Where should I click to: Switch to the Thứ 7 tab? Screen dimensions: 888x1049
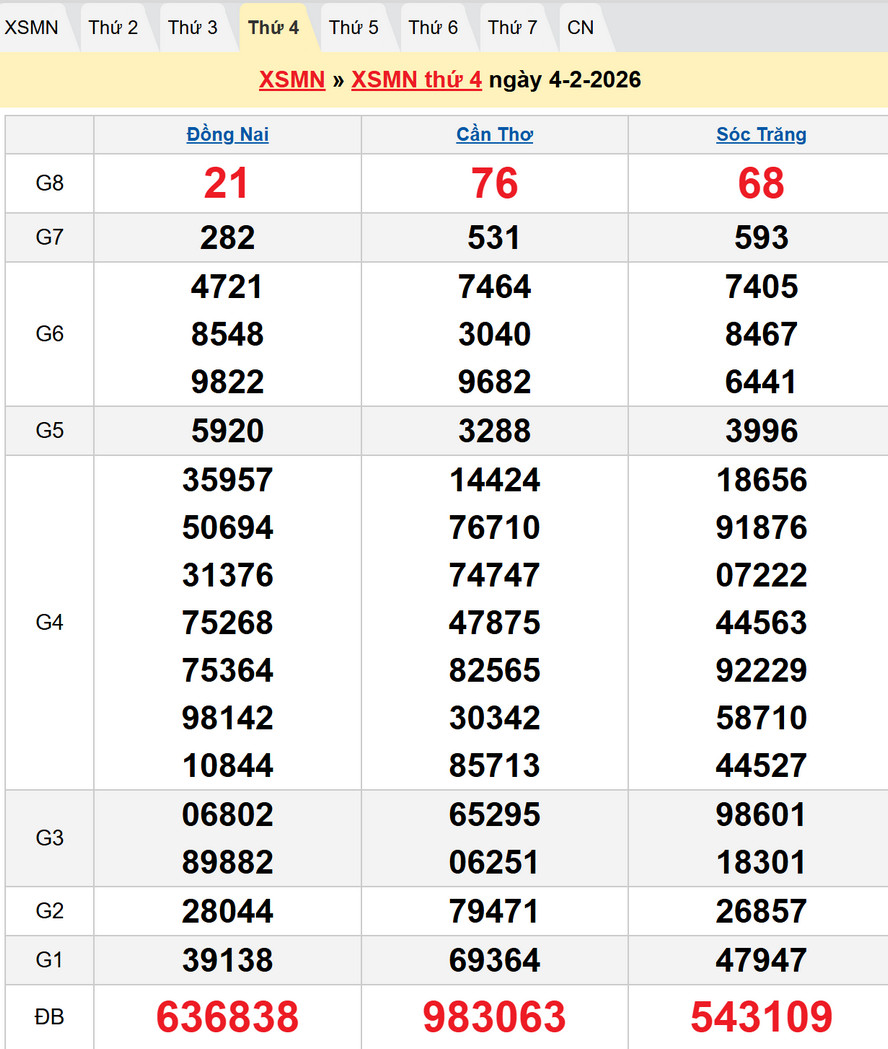coord(513,27)
